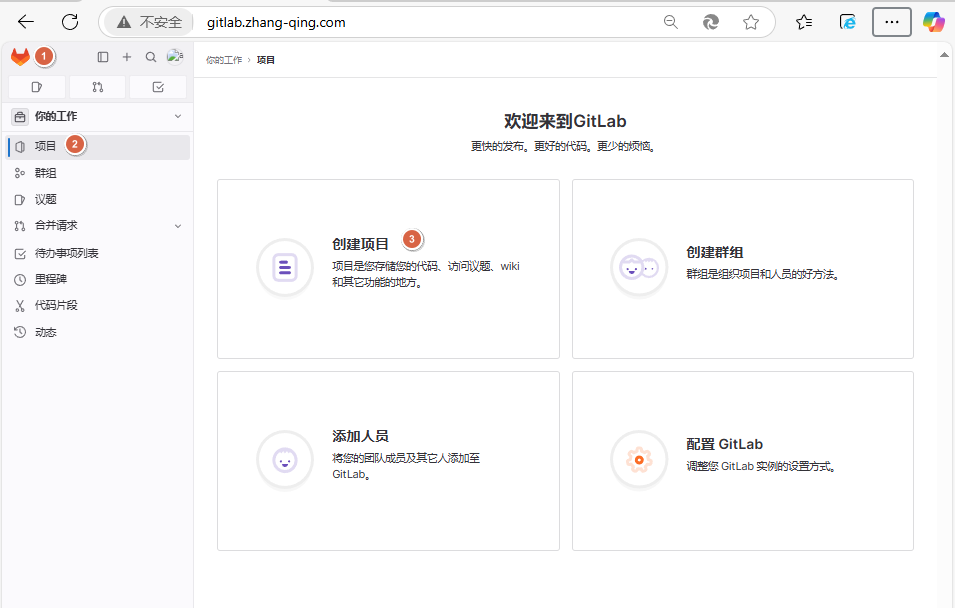Screen dimensions: 955x608
Task: Click the zoom magnifier in the address bar
Action: coord(671,23)
